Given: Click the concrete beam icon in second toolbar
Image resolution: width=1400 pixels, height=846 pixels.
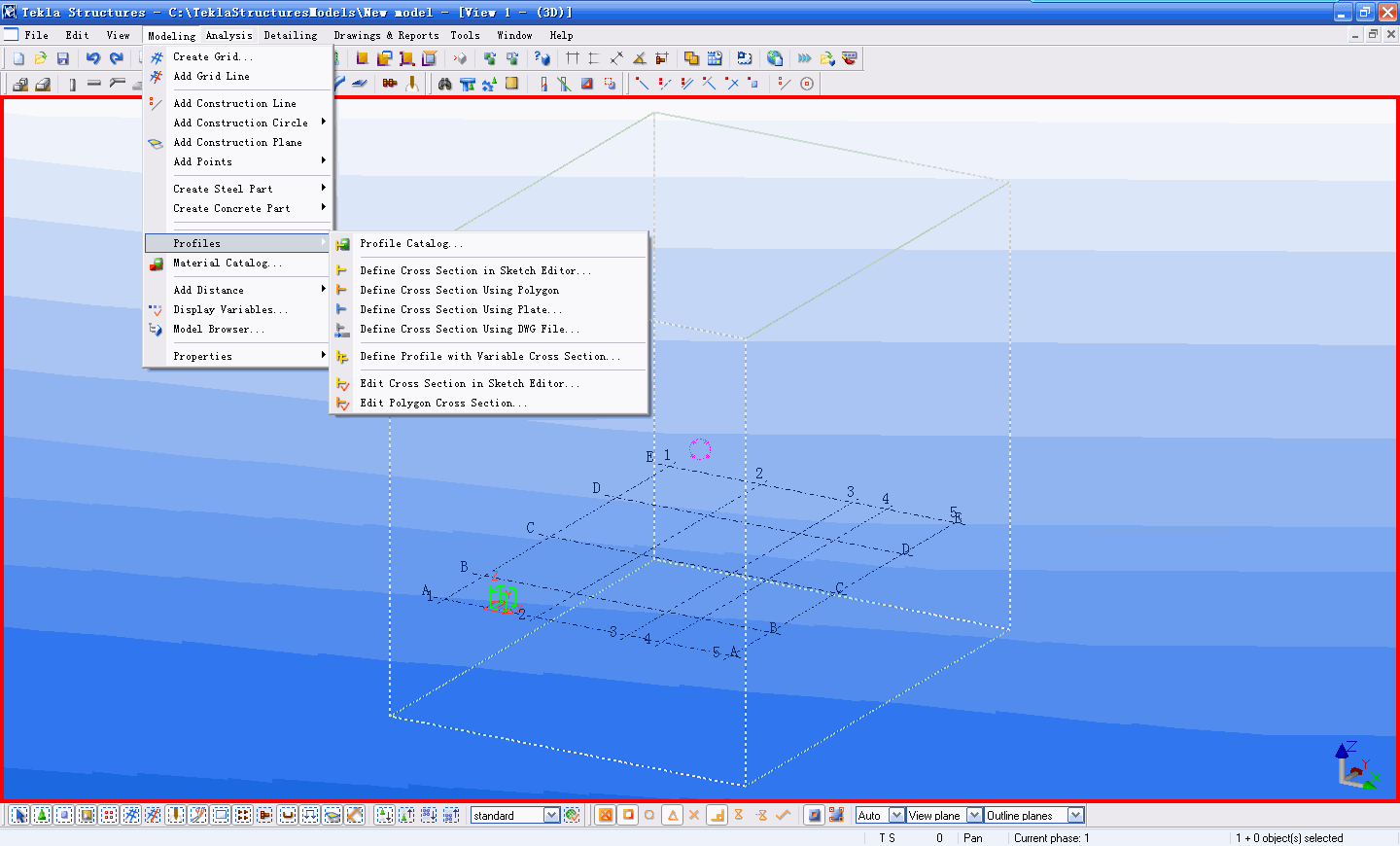Looking at the screenshot, I should click(x=94, y=84).
